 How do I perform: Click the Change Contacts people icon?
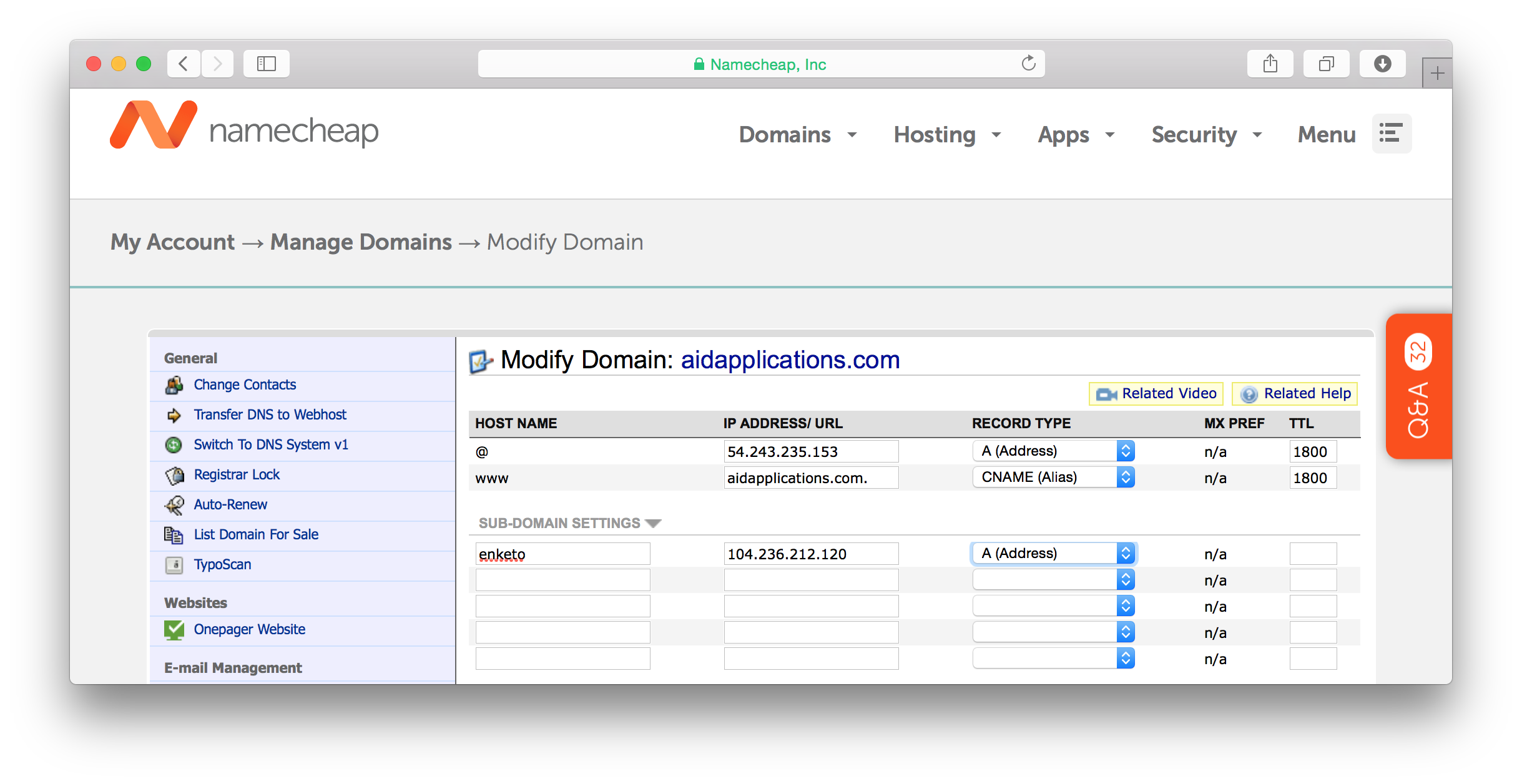(174, 385)
